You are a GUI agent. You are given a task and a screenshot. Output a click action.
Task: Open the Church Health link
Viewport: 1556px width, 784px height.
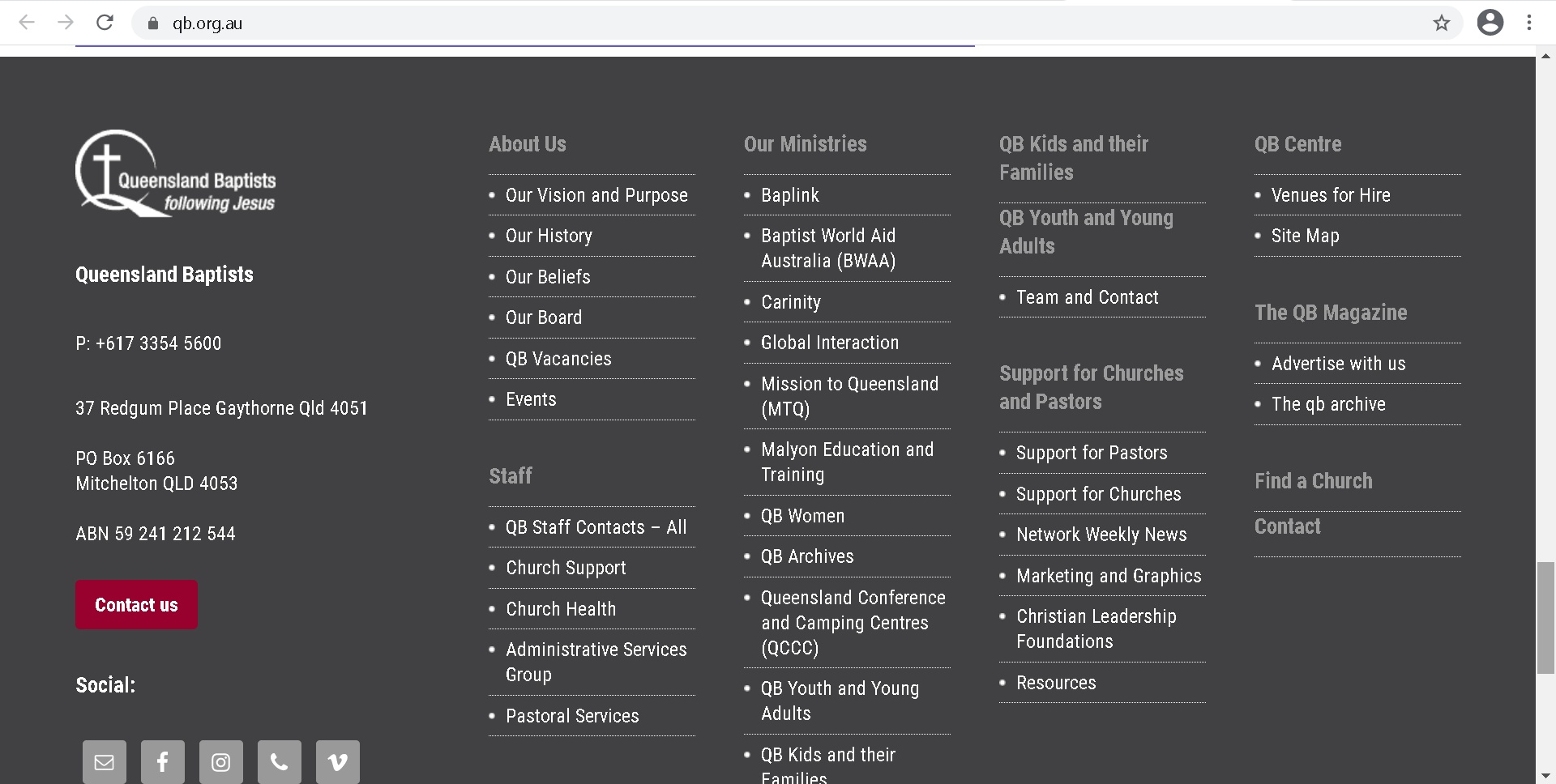pos(561,609)
